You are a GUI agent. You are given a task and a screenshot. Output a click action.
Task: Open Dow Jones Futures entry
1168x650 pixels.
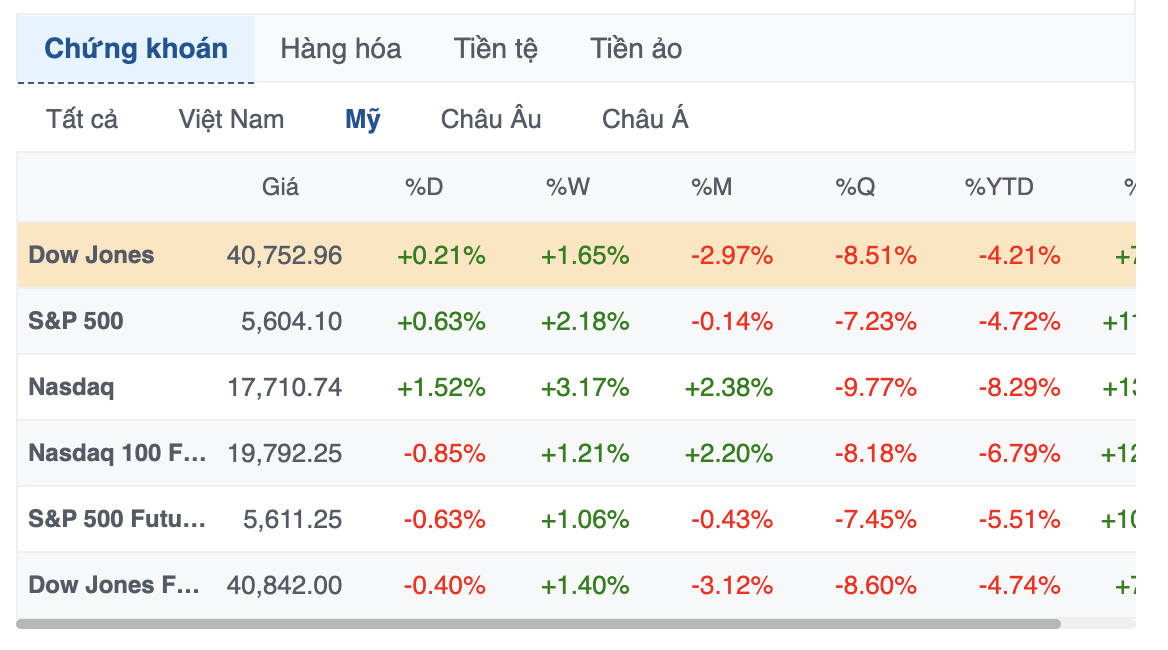(116, 585)
